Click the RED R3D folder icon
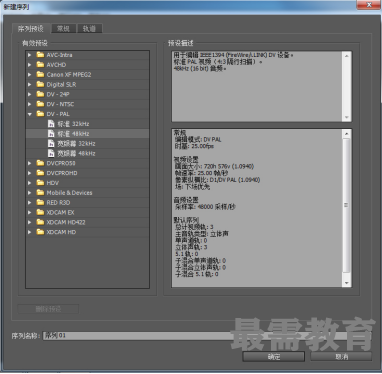The width and height of the screenshot is (382, 374). click(x=40, y=202)
